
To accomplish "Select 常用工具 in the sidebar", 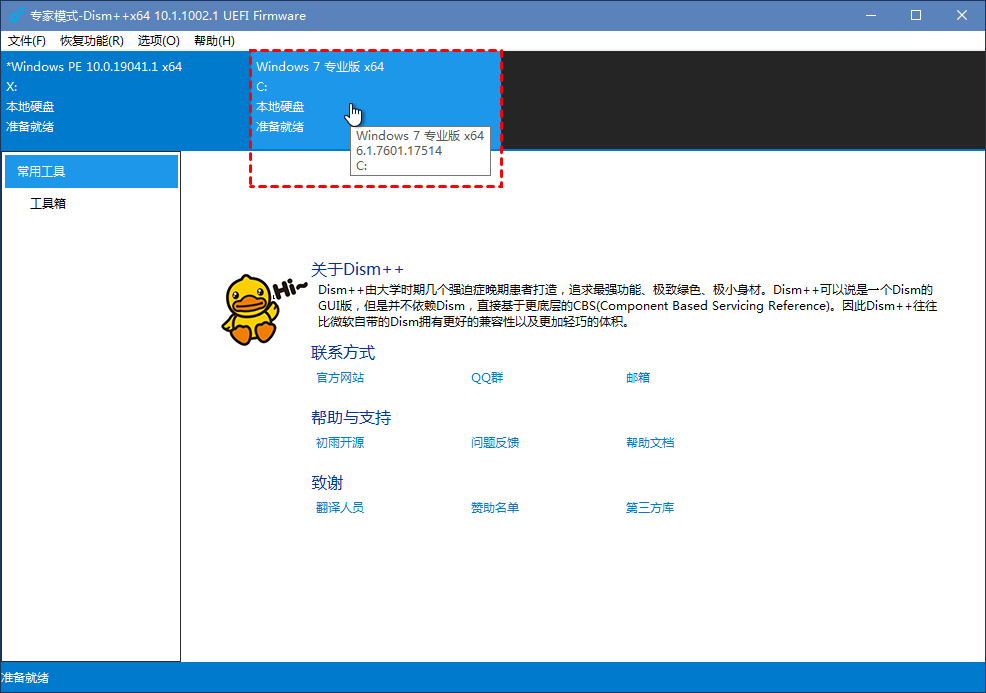I will pos(92,172).
